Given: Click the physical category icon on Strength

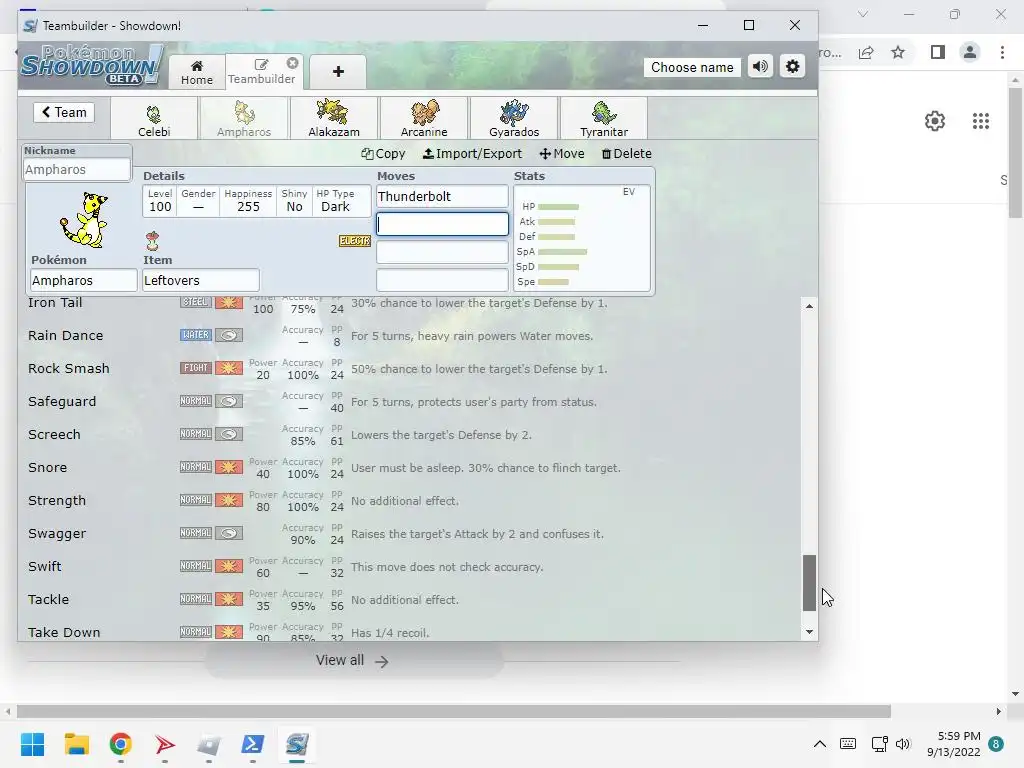Looking at the screenshot, I should click(x=229, y=500).
